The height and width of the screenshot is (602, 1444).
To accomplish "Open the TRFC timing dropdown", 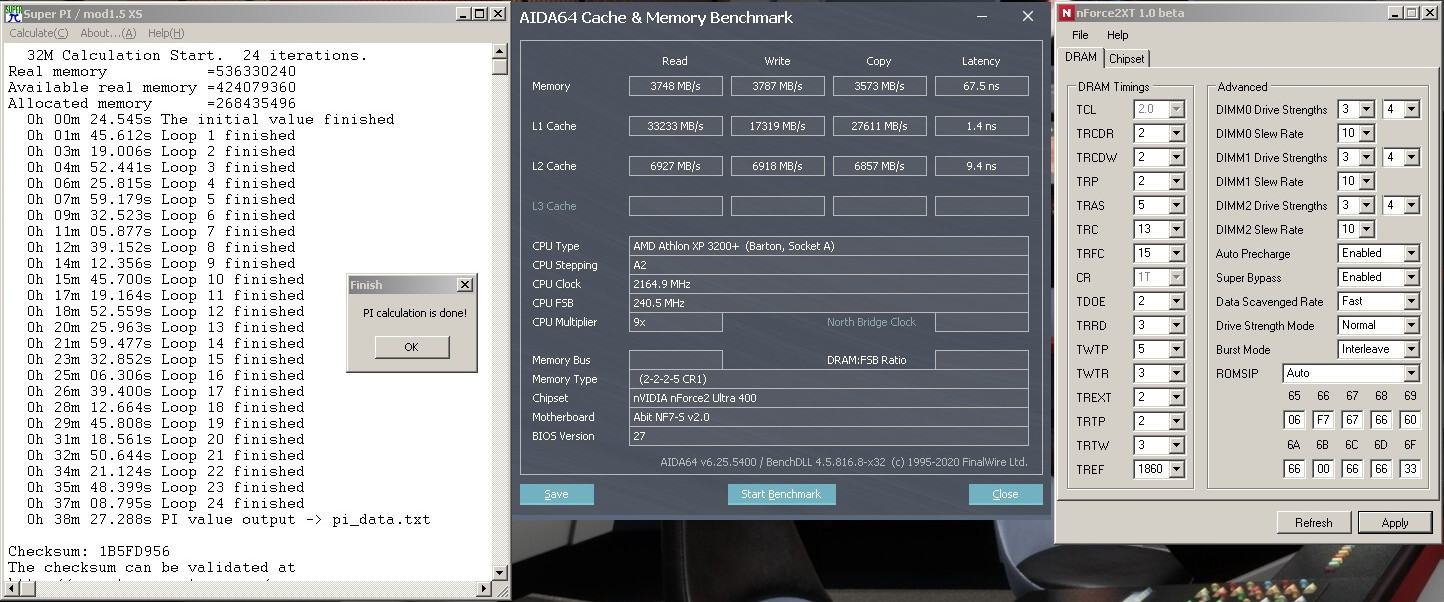I will [1177, 253].
